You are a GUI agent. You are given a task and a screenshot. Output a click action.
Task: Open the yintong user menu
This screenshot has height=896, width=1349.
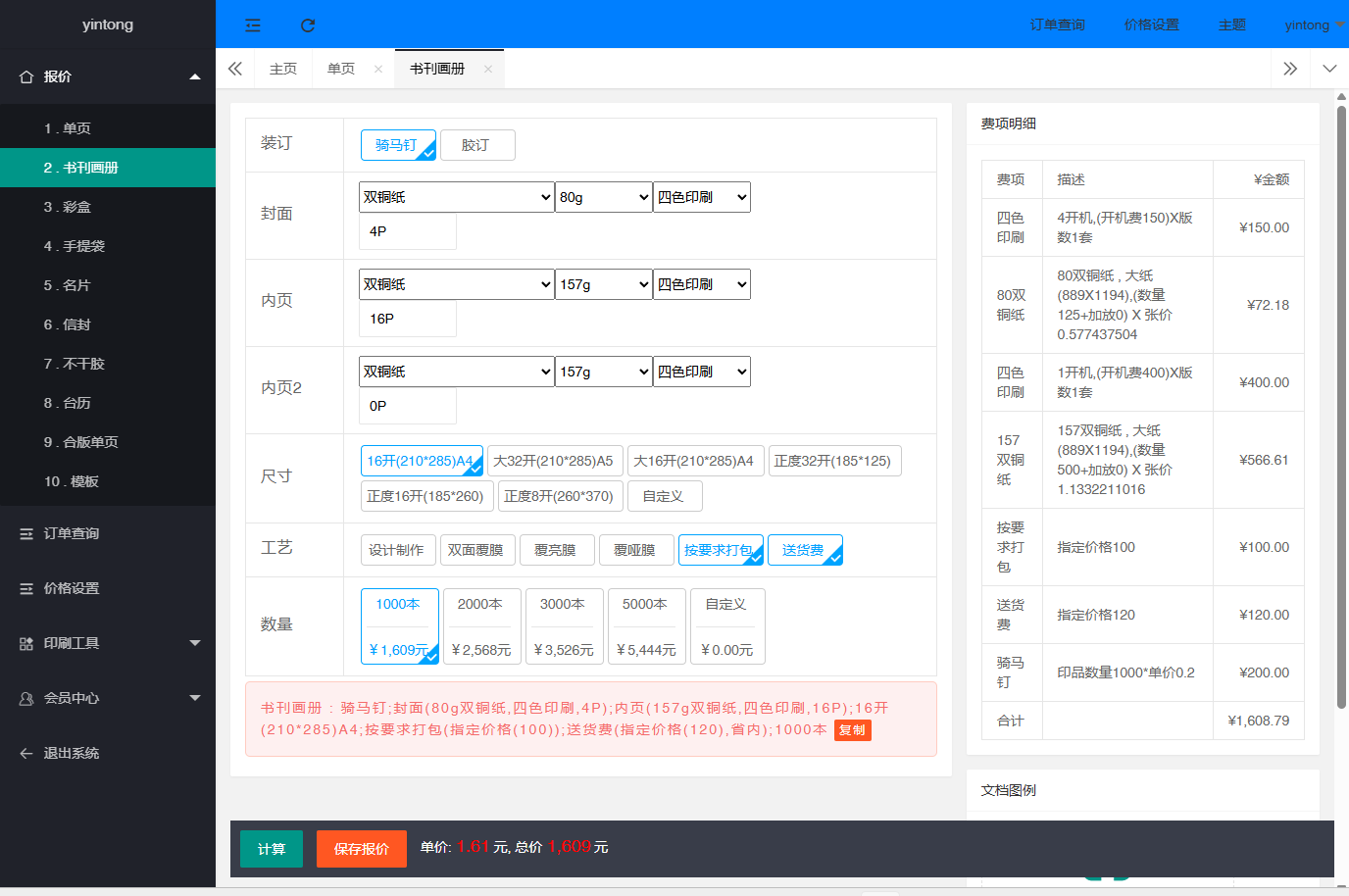[x=1314, y=25]
